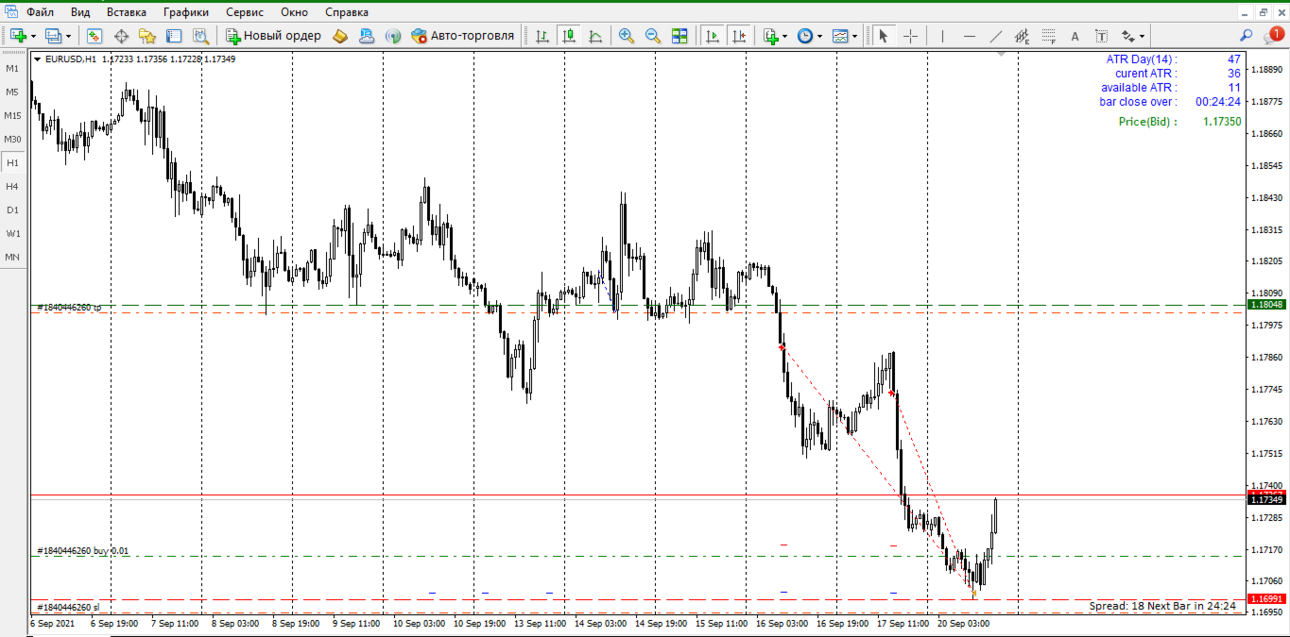Image resolution: width=1290 pixels, height=637 pixels.
Task: Select the standard Cursor arrow tool
Action: (883, 36)
